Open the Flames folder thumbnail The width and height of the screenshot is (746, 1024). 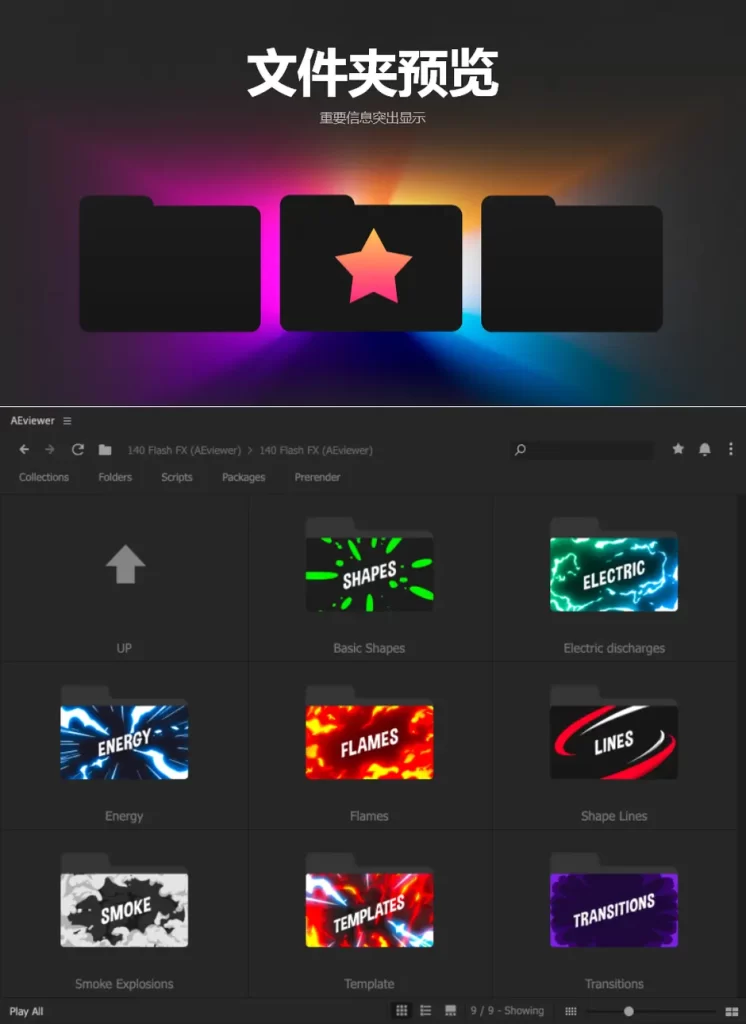(x=369, y=742)
